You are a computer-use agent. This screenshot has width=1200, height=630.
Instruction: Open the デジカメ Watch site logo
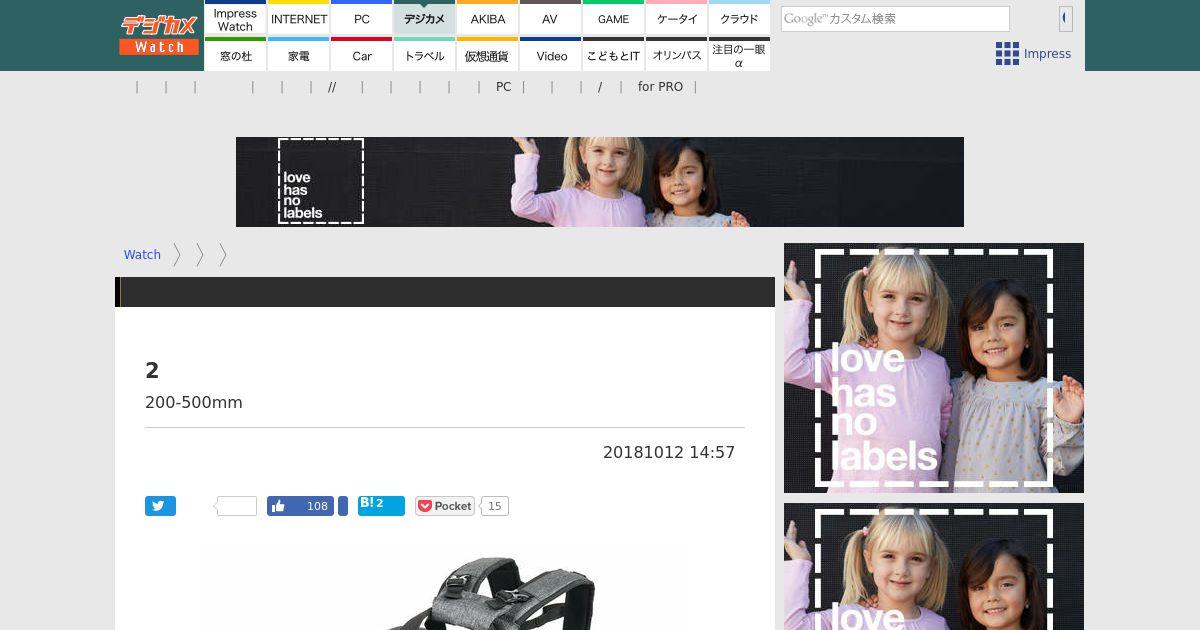158,35
